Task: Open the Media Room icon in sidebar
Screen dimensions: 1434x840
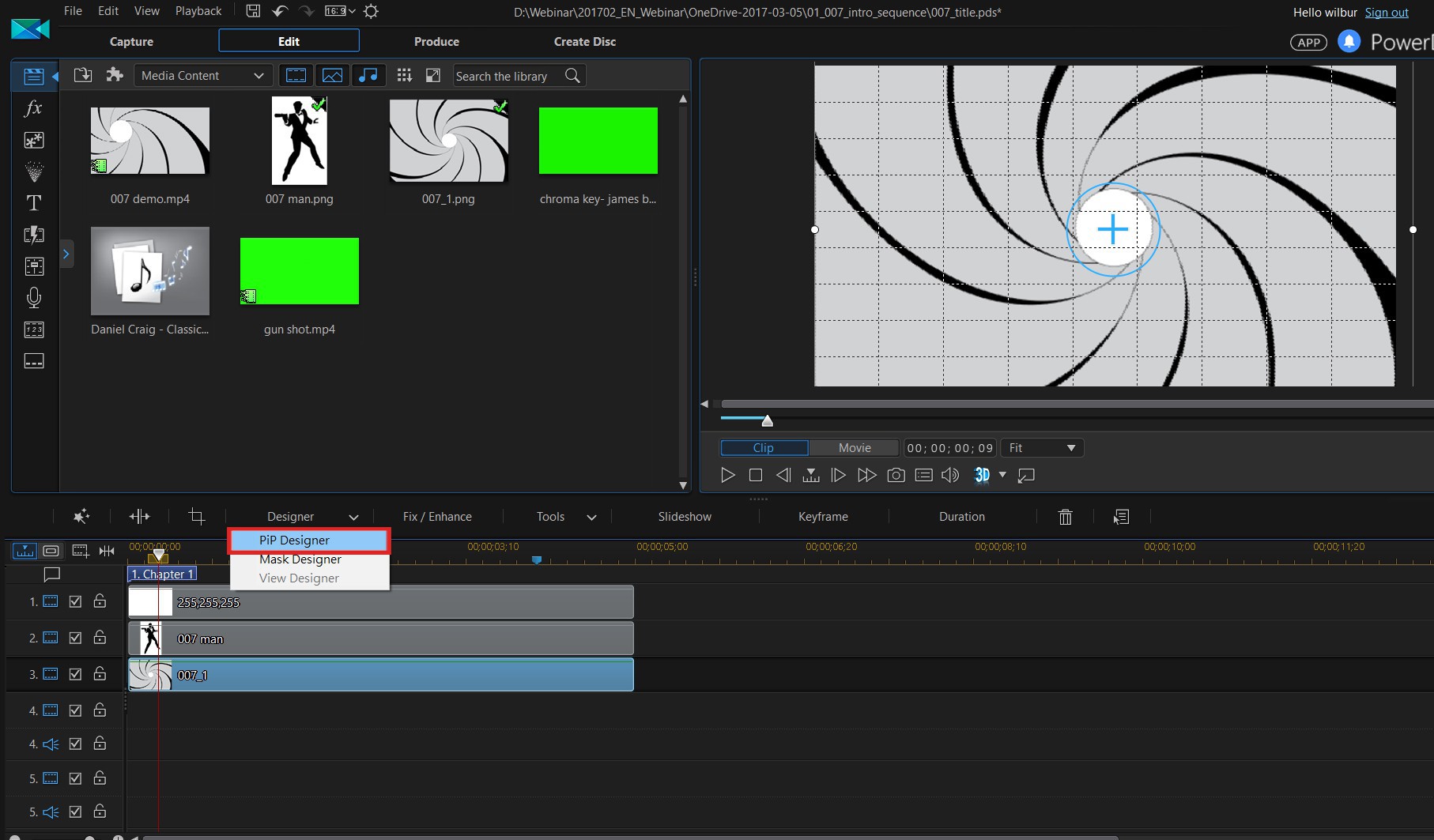Action: point(33,77)
